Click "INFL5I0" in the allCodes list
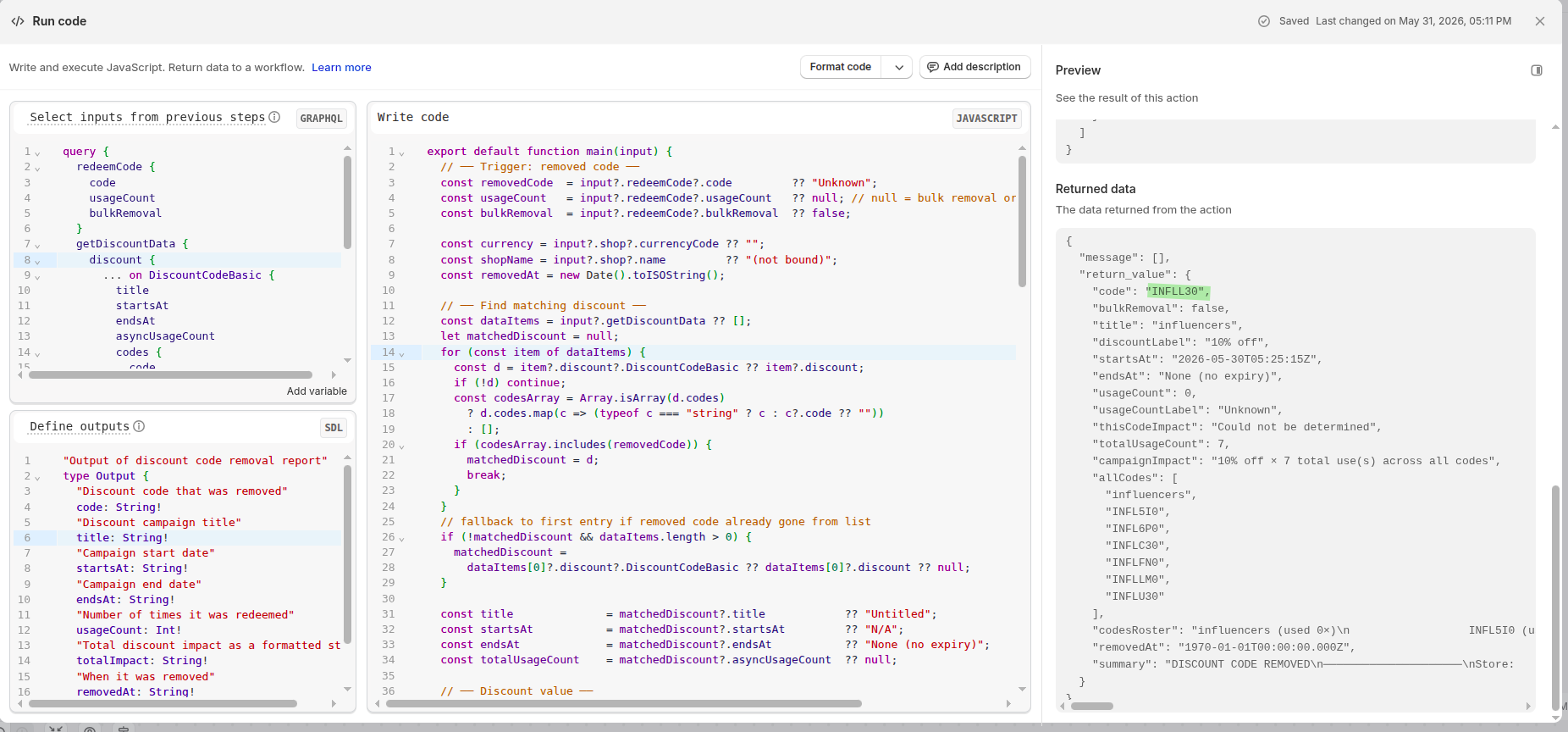 point(1137,512)
